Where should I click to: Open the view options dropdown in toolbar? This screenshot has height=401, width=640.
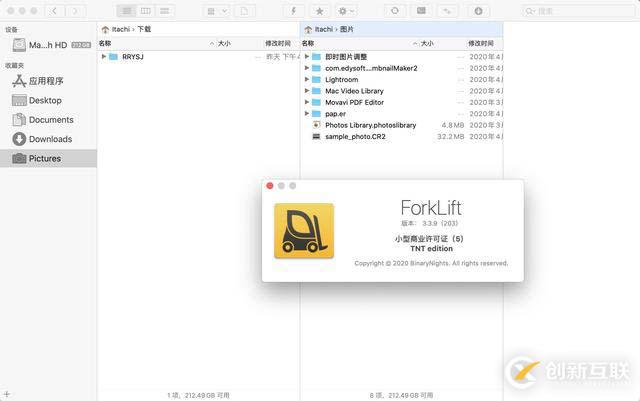[216, 11]
